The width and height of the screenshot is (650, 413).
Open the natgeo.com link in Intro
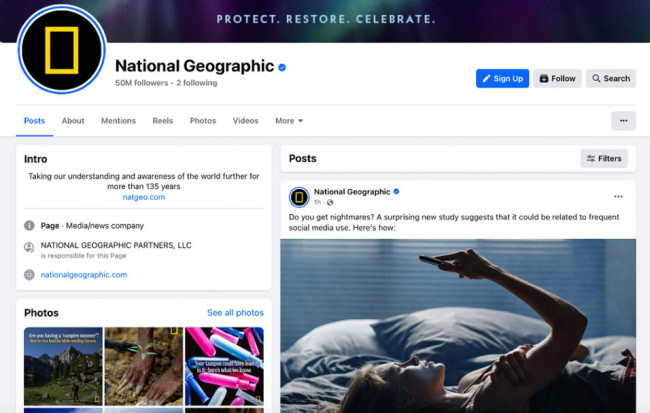(x=144, y=197)
